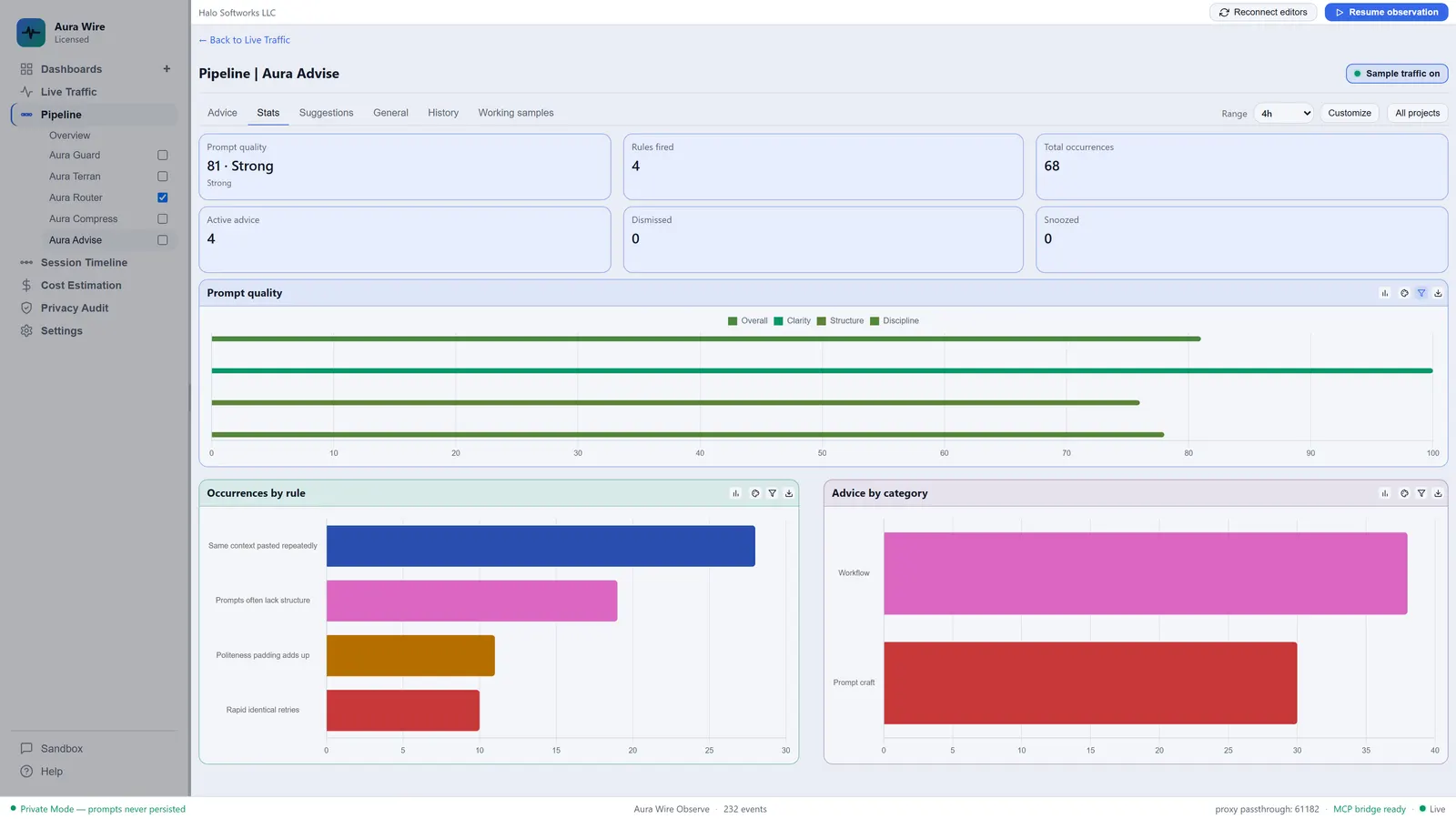Click the Live Traffic pulse icon
This screenshot has width=1456, height=819.
pos(26,92)
